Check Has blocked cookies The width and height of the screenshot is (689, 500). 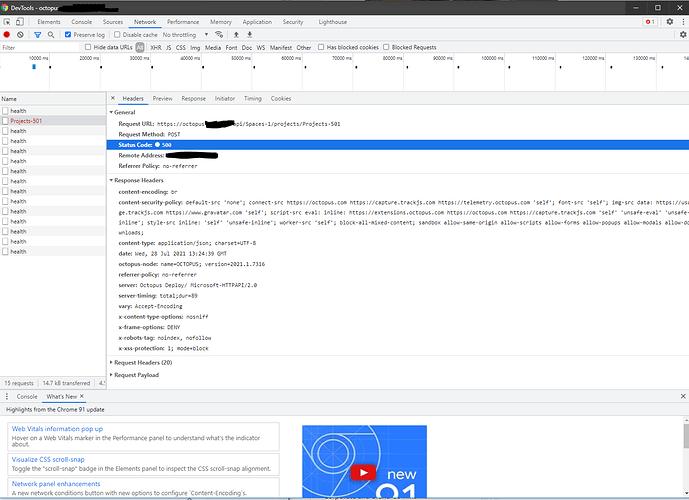(321, 47)
